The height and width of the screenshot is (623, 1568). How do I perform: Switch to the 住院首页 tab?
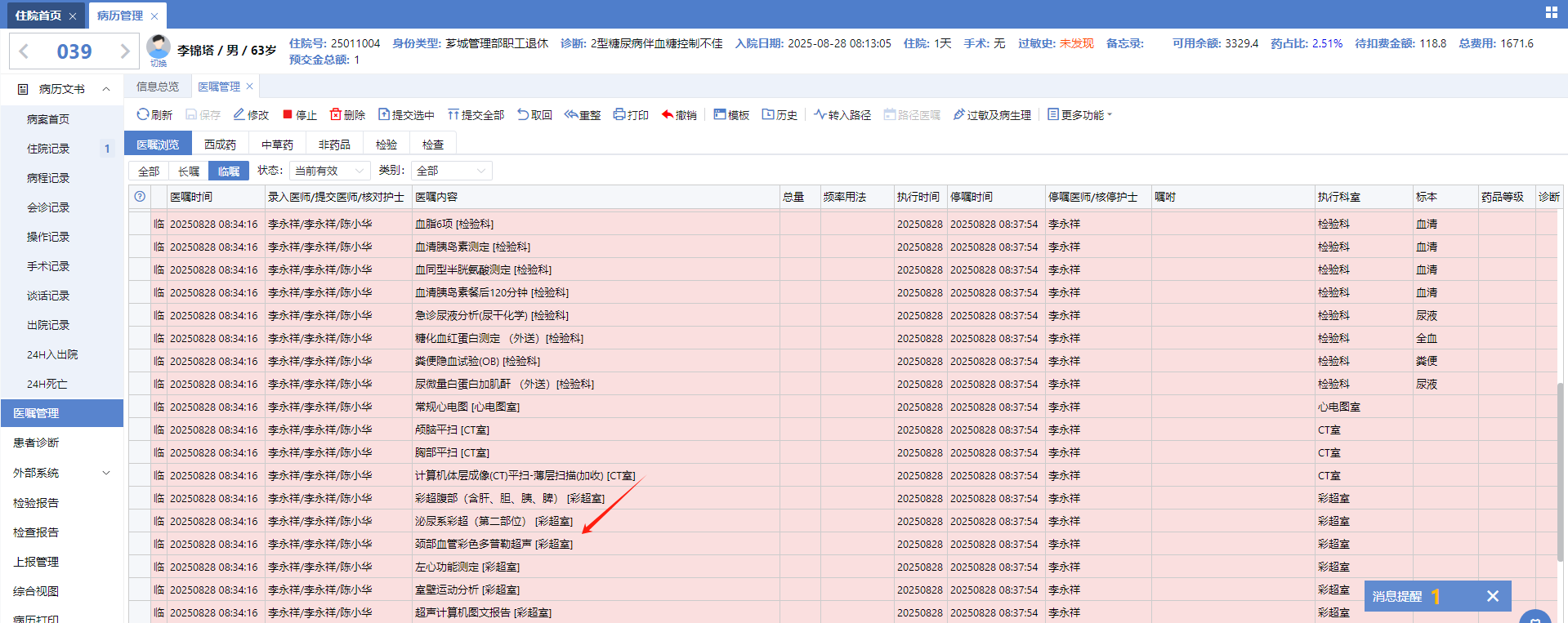pos(38,16)
